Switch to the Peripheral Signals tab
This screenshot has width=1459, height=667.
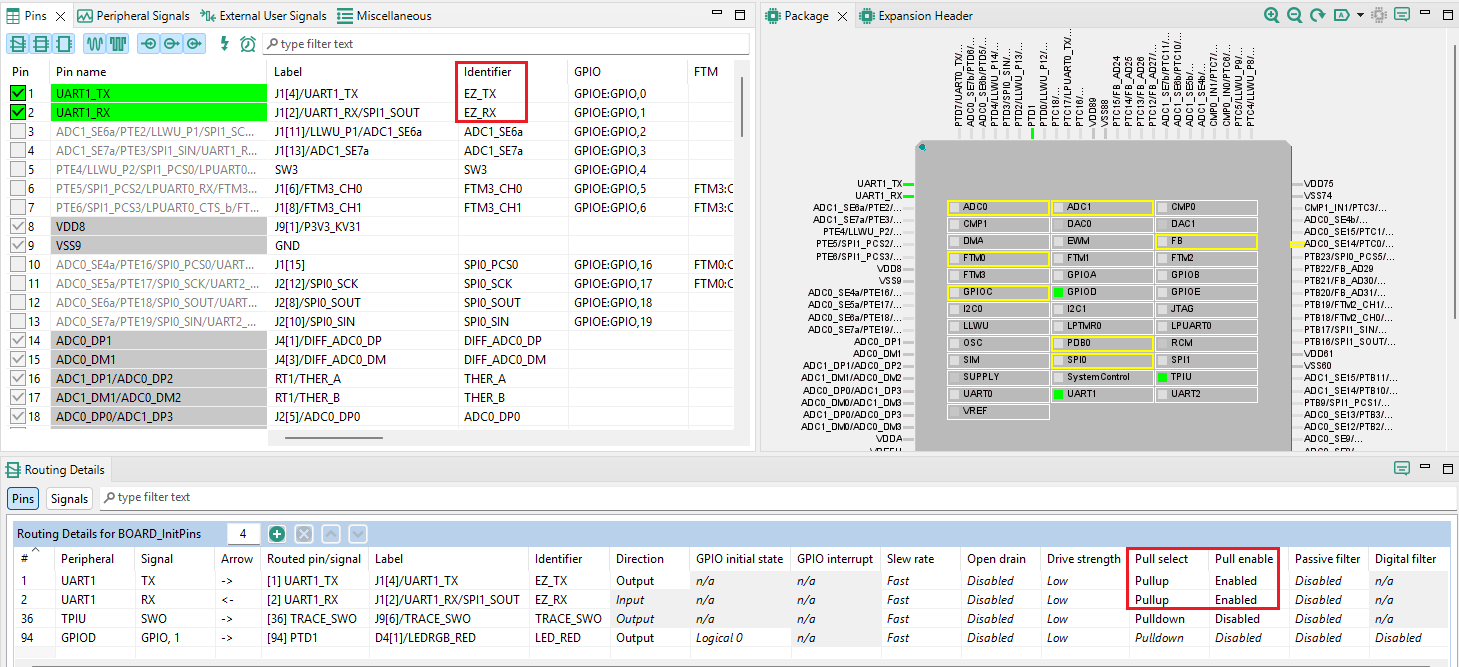pos(134,16)
